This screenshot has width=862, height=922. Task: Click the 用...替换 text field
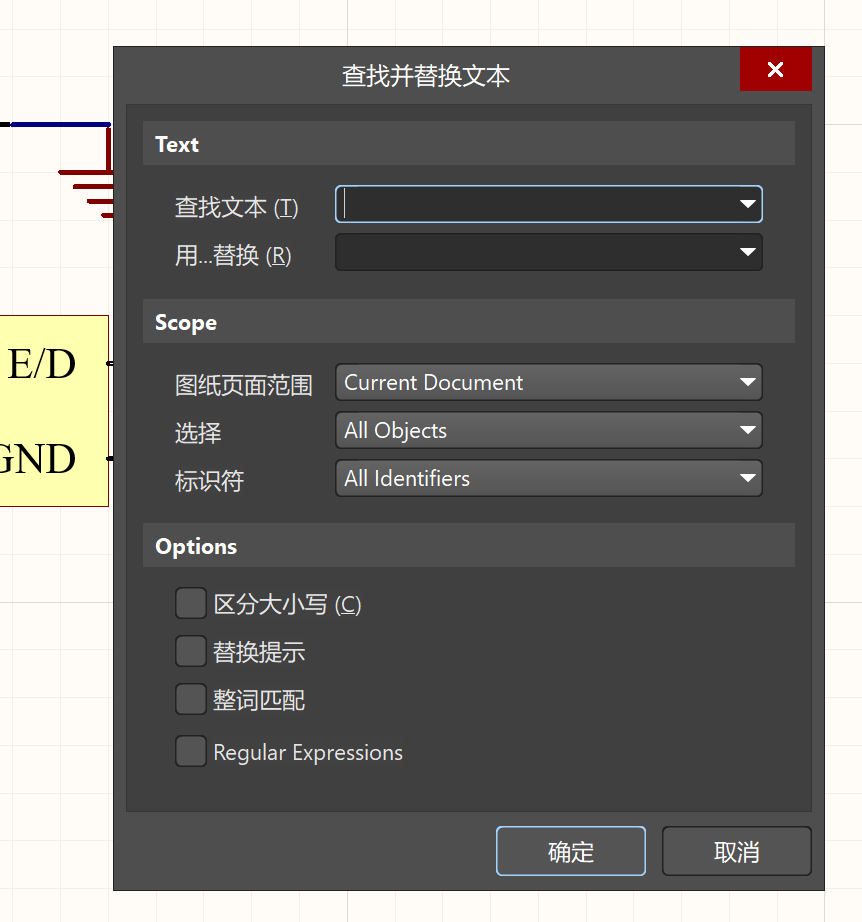[535, 252]
